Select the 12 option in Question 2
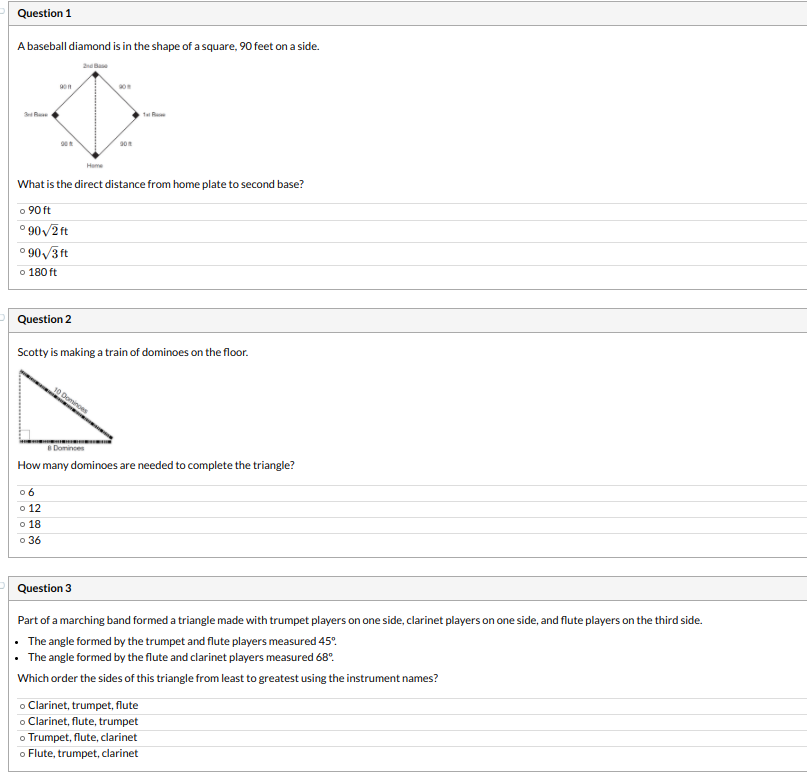 22,507
